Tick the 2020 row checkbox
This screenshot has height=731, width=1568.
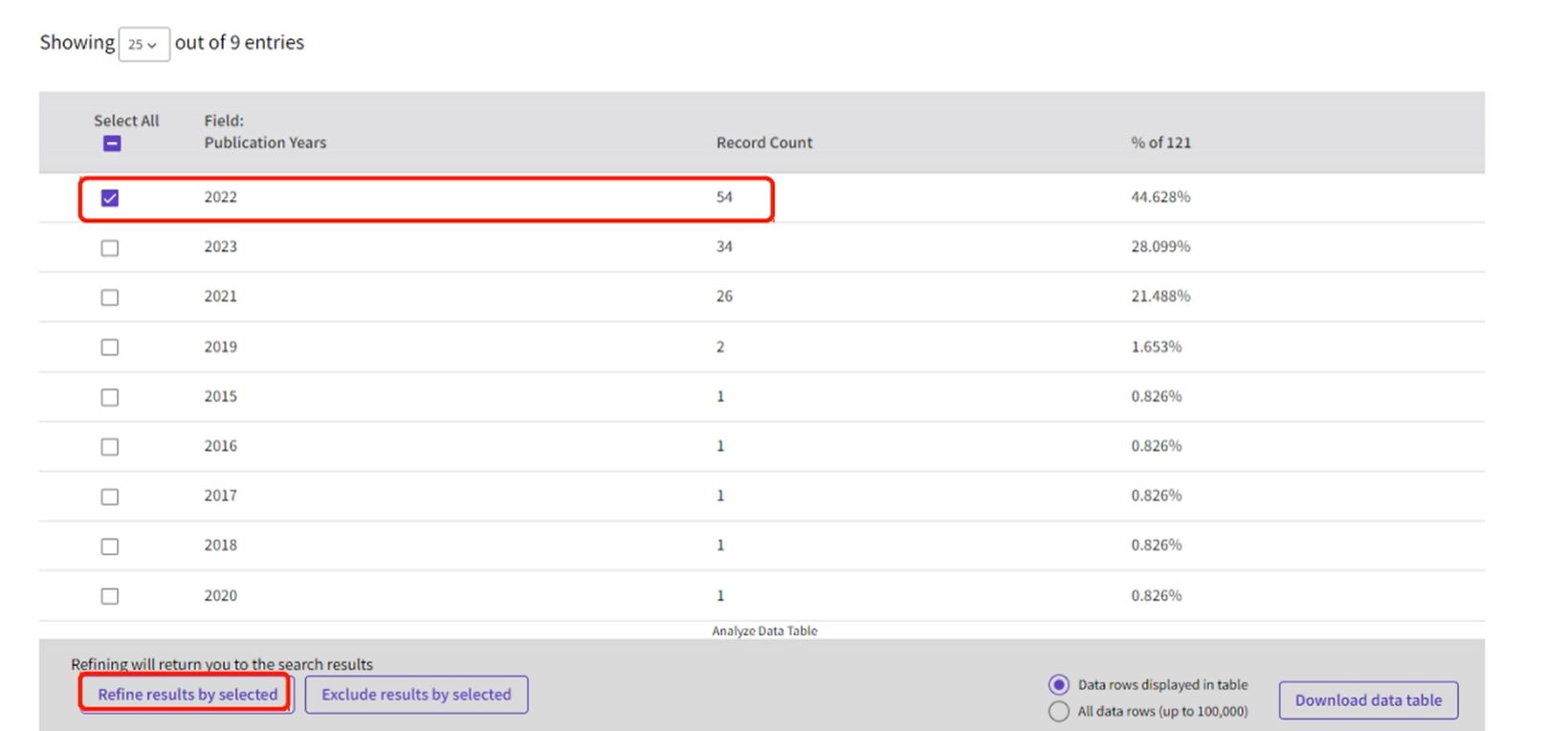tap(110, 596)
